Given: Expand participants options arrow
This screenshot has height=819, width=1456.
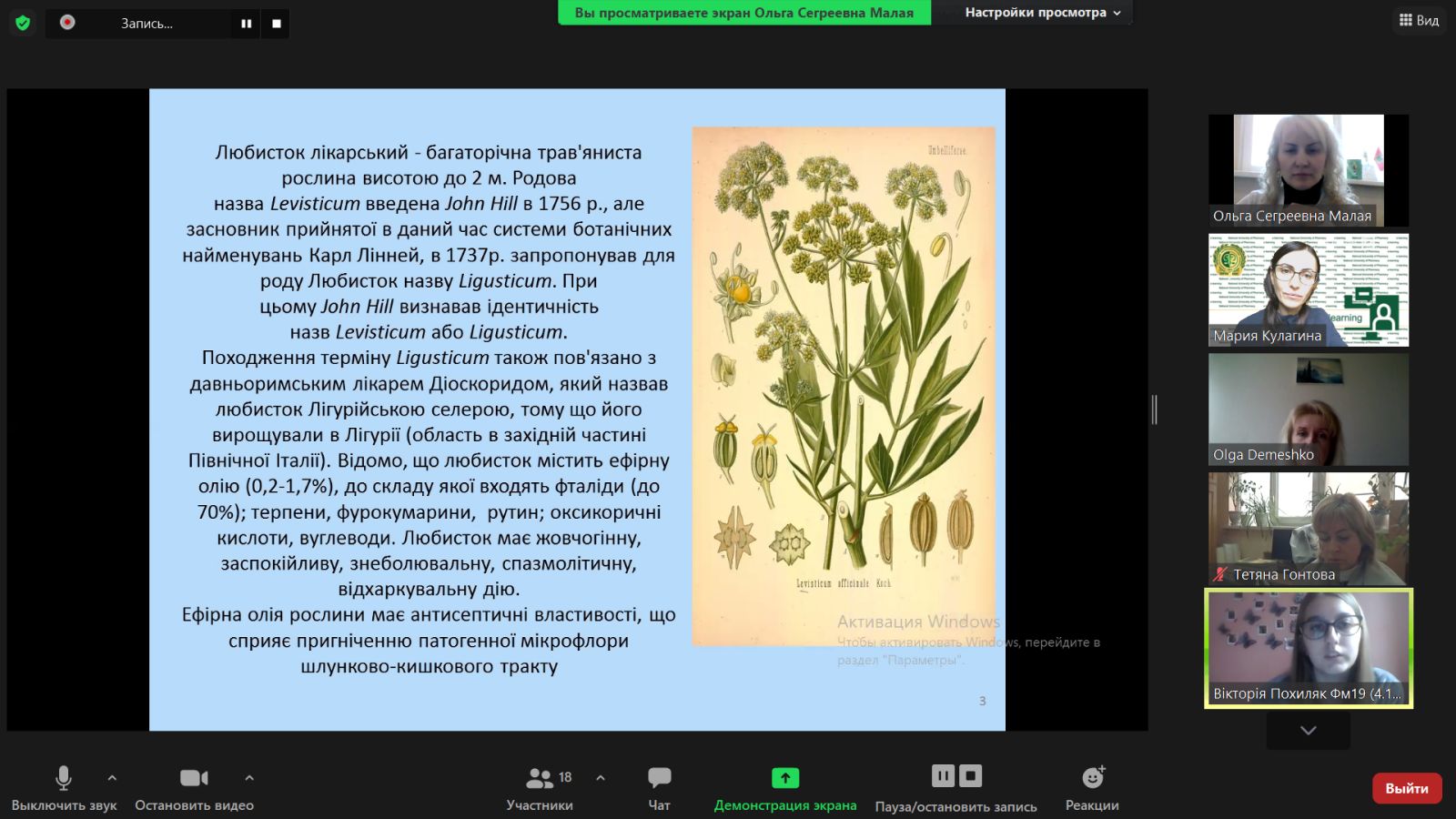Looking at the screenshot, I should tap(601, 777).
